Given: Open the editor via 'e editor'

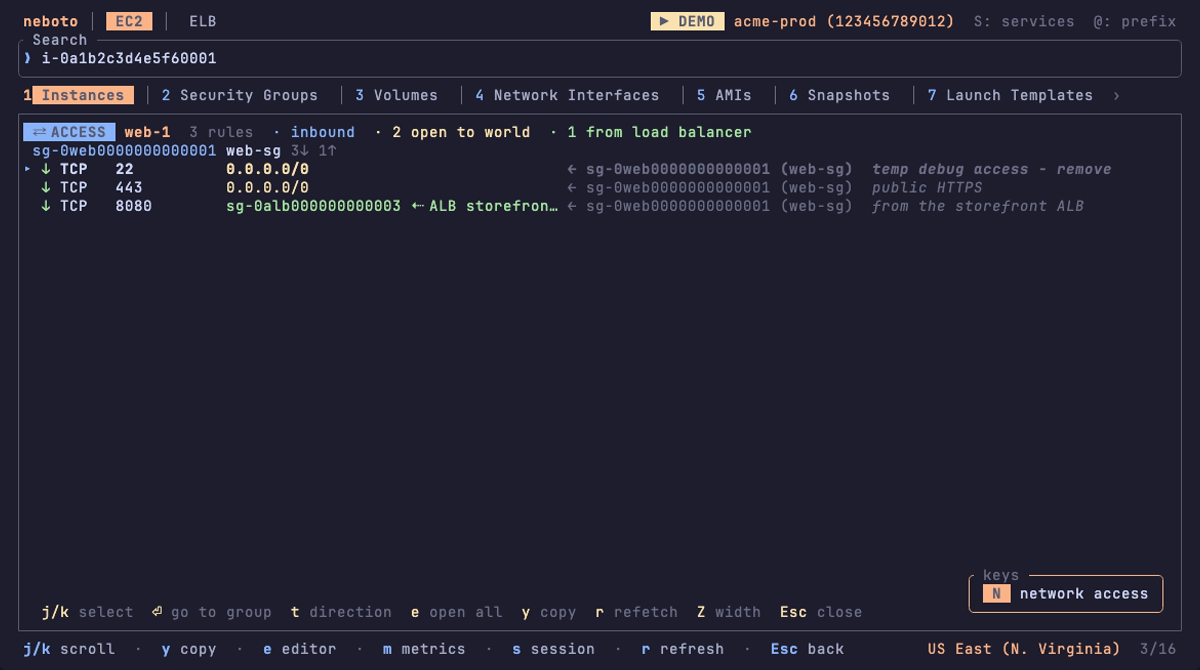Looking at the screenshot, I should [299, 649].
